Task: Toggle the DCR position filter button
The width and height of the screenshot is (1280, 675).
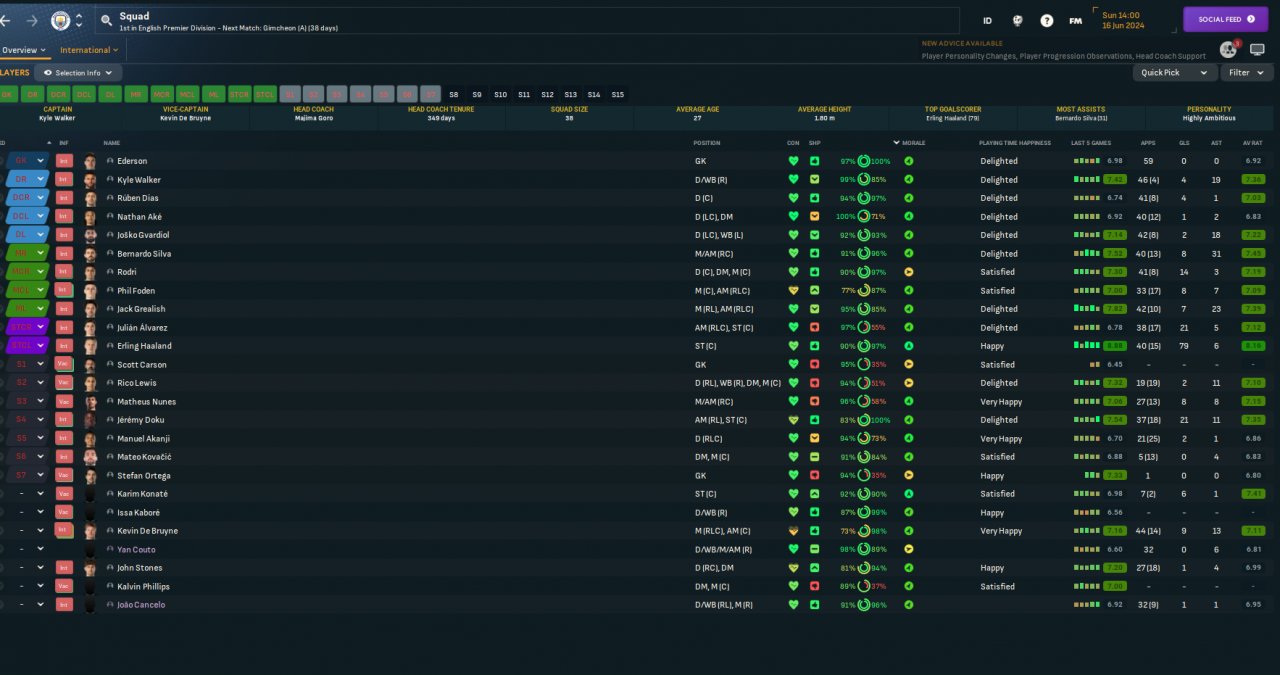Action: pos(59,95)
